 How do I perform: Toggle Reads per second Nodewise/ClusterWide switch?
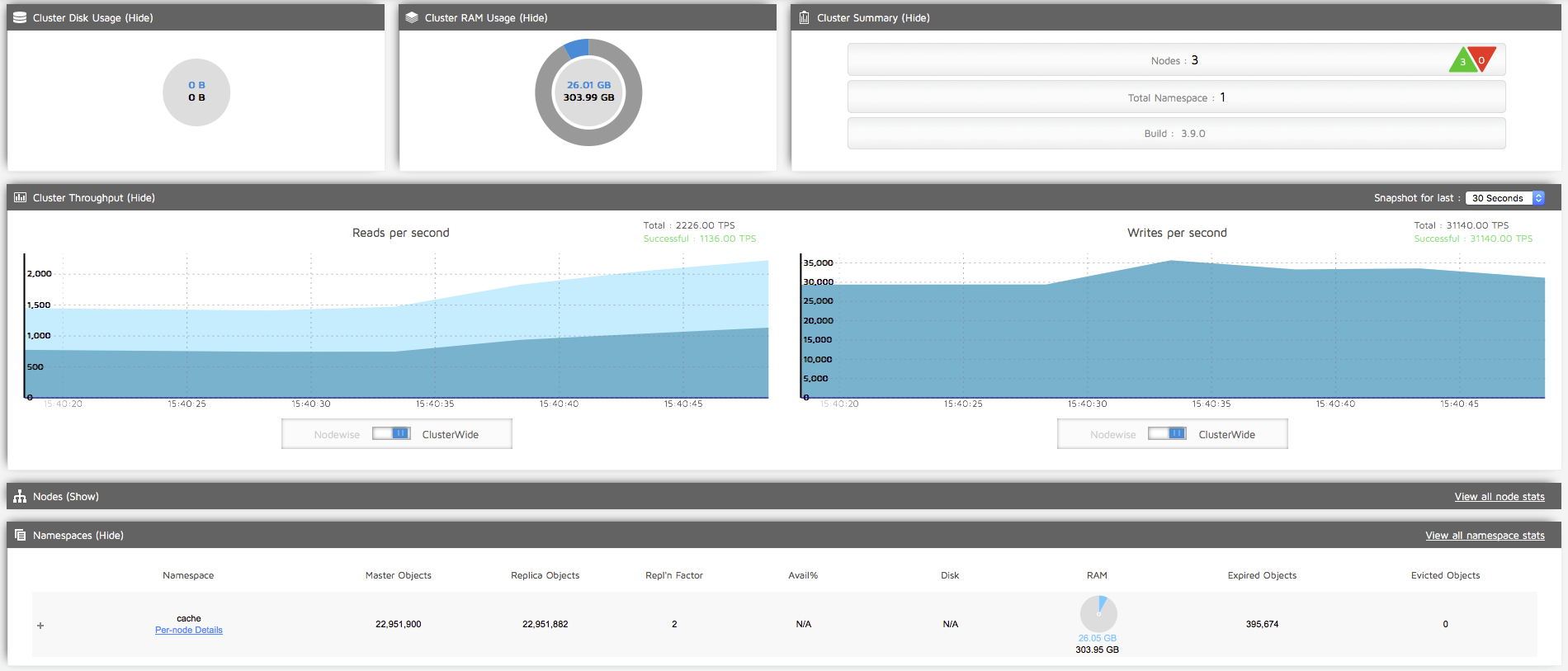391,433
